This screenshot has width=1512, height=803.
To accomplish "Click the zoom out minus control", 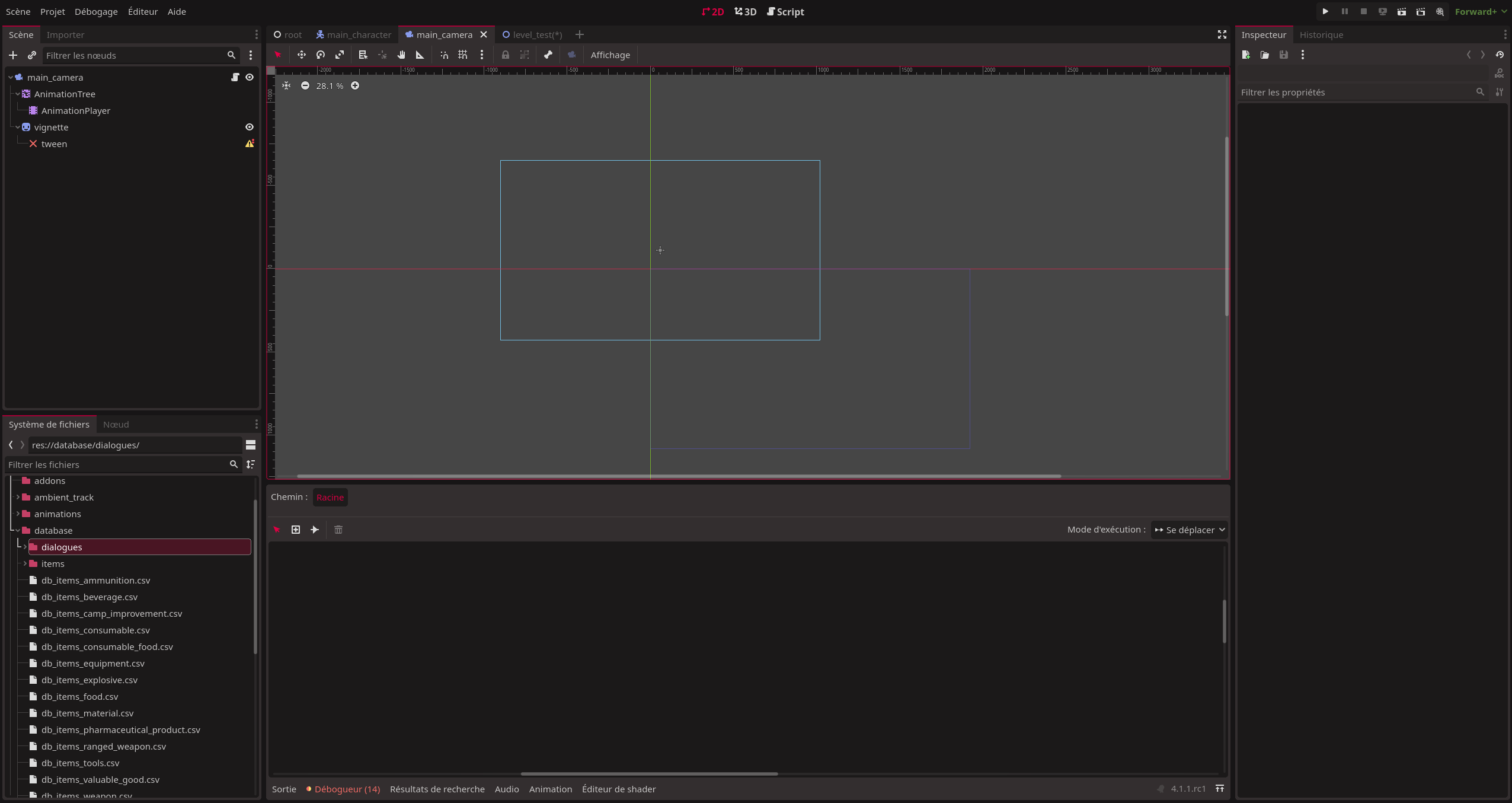I will (305, 85).
